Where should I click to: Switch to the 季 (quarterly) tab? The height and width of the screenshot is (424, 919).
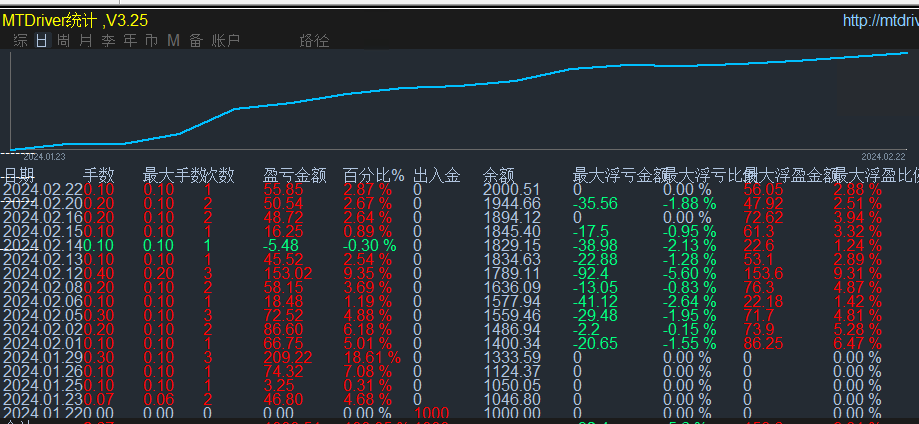[x=108, y=40]
